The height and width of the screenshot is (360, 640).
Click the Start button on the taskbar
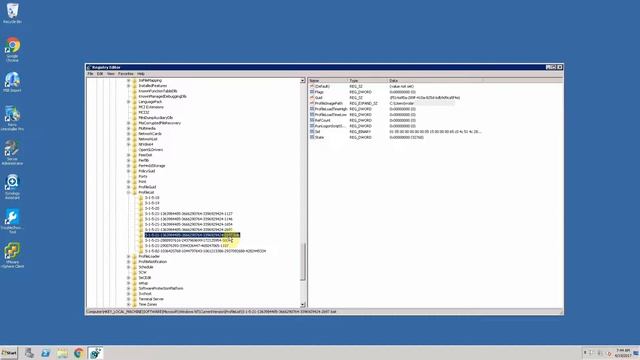(x=9, y=353)
